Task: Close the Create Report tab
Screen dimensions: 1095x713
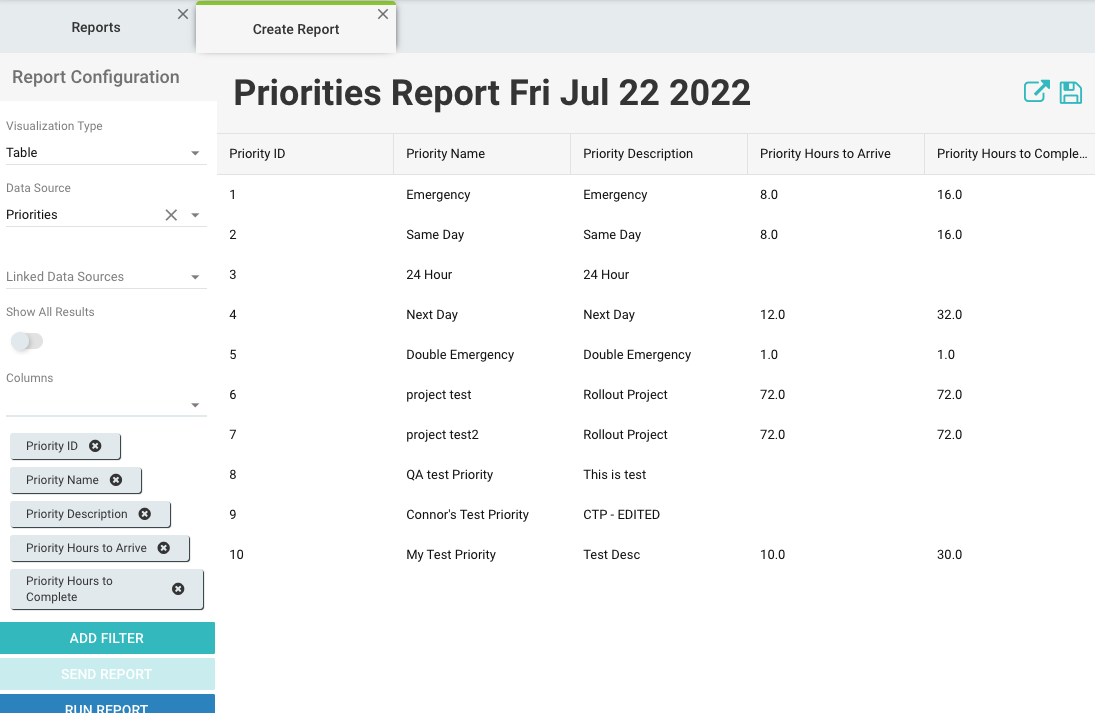Action: tap(383, 14)
